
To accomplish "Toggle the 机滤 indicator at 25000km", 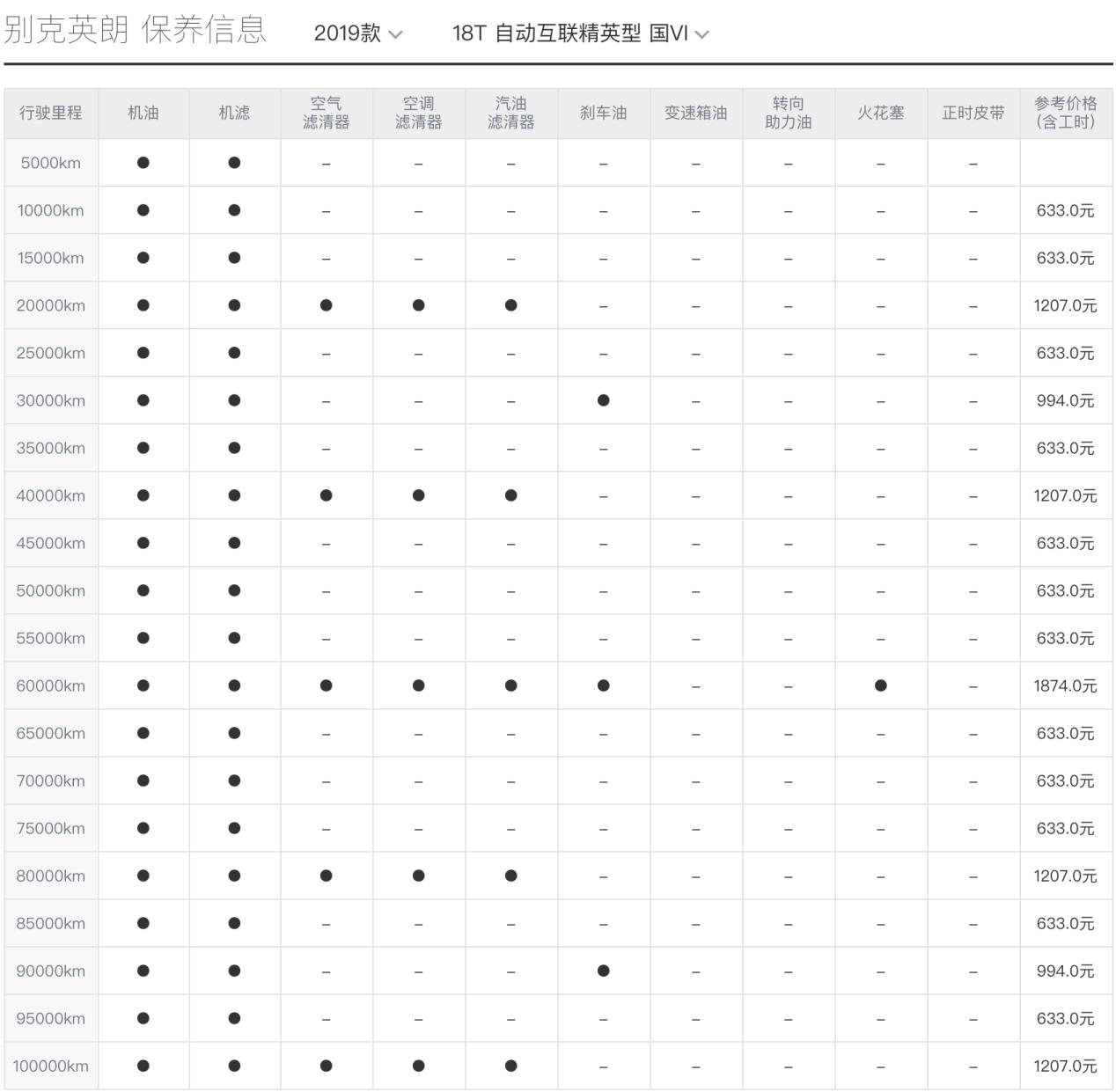I will [234, 353].
